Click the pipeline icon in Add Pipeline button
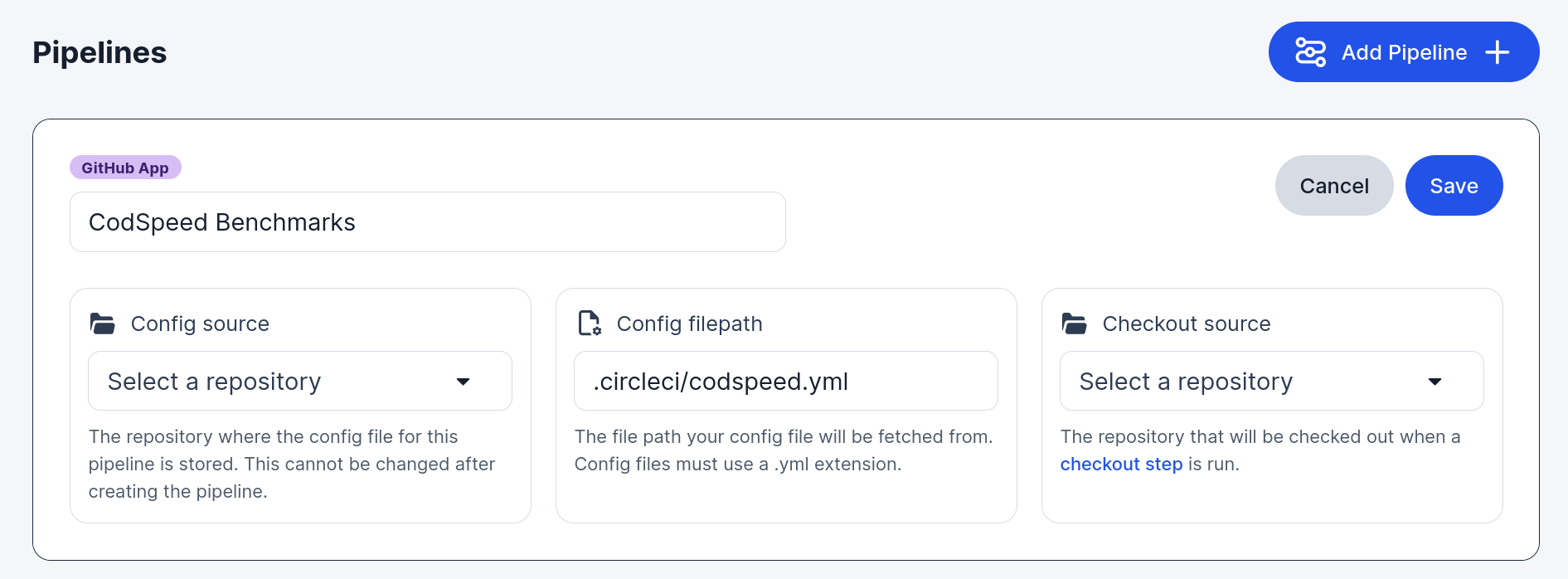The width and height of the screenshot is (1568, 579). click(x=1310, y=52)
